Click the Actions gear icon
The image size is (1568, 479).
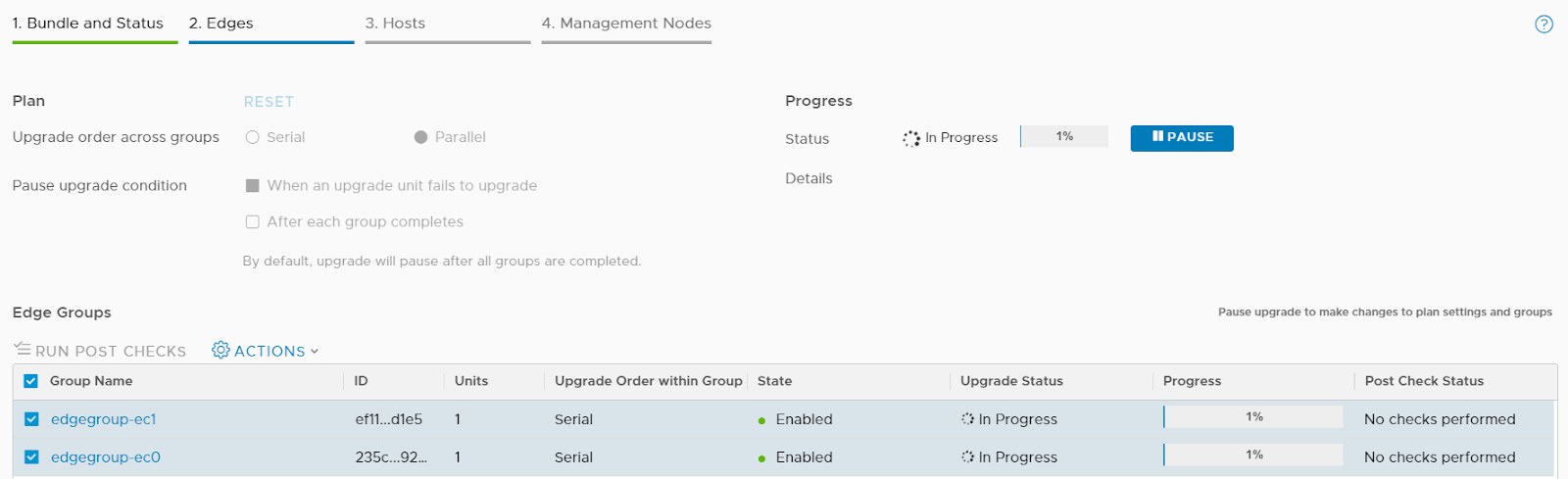[220, 350]
